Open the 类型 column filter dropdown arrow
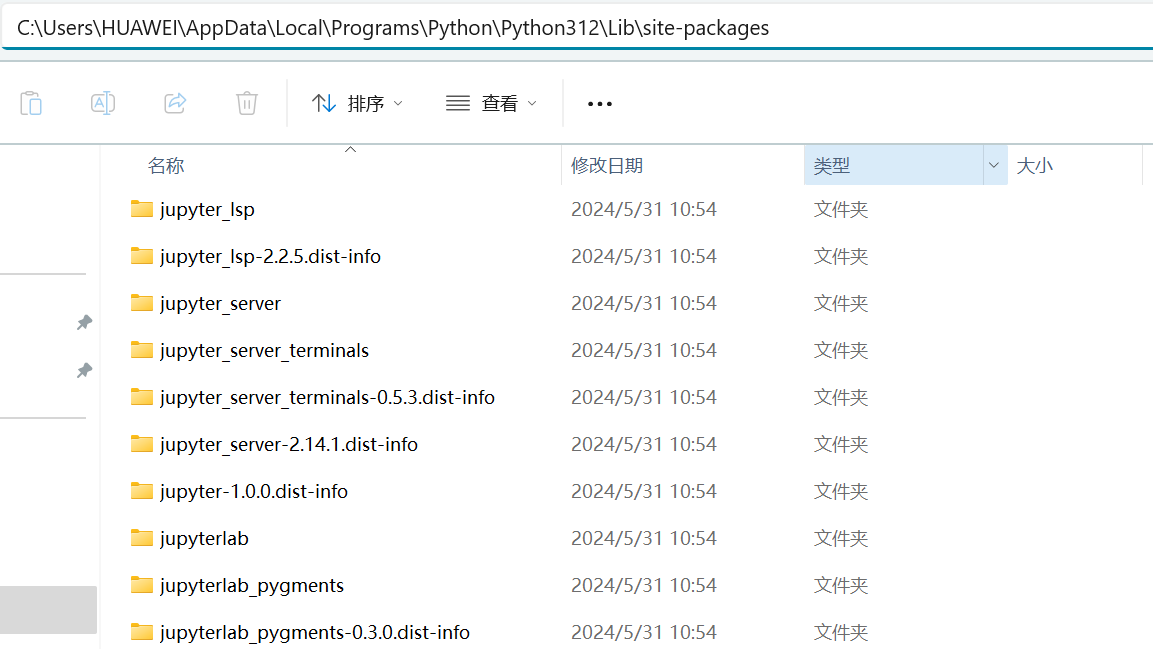Viewport: 1153px width, 649px height. tap(994, 165)
